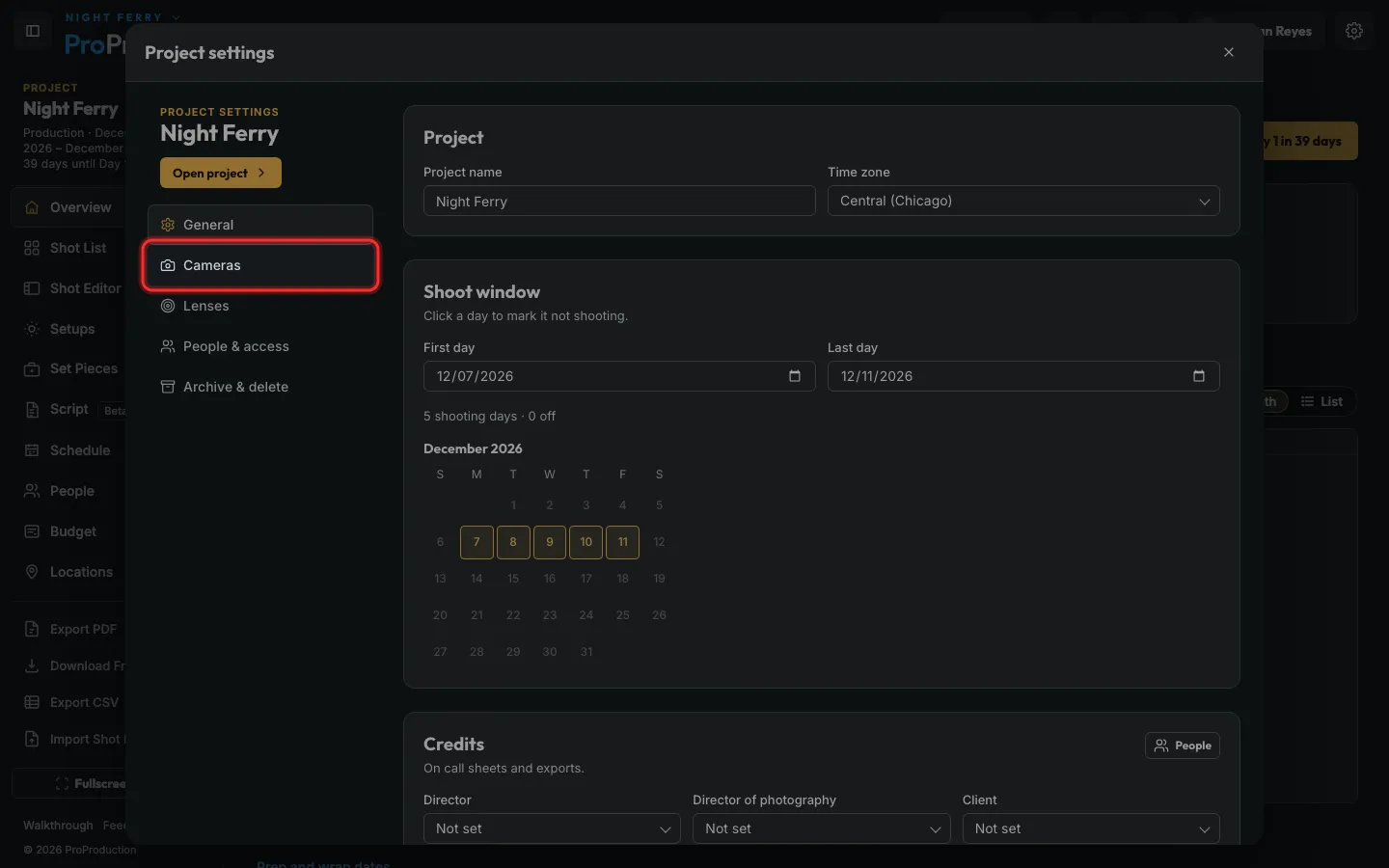The height and width of the screenshot is (868, 1389).
Task: Click the Walkthrough link
Action: (58, 826)
